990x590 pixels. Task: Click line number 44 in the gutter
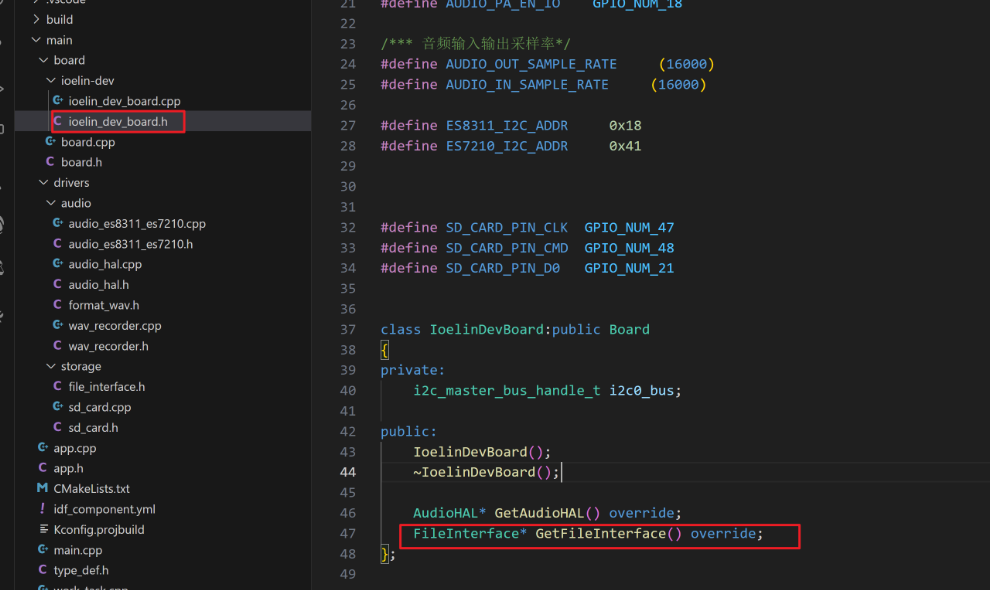pos(348,472)
